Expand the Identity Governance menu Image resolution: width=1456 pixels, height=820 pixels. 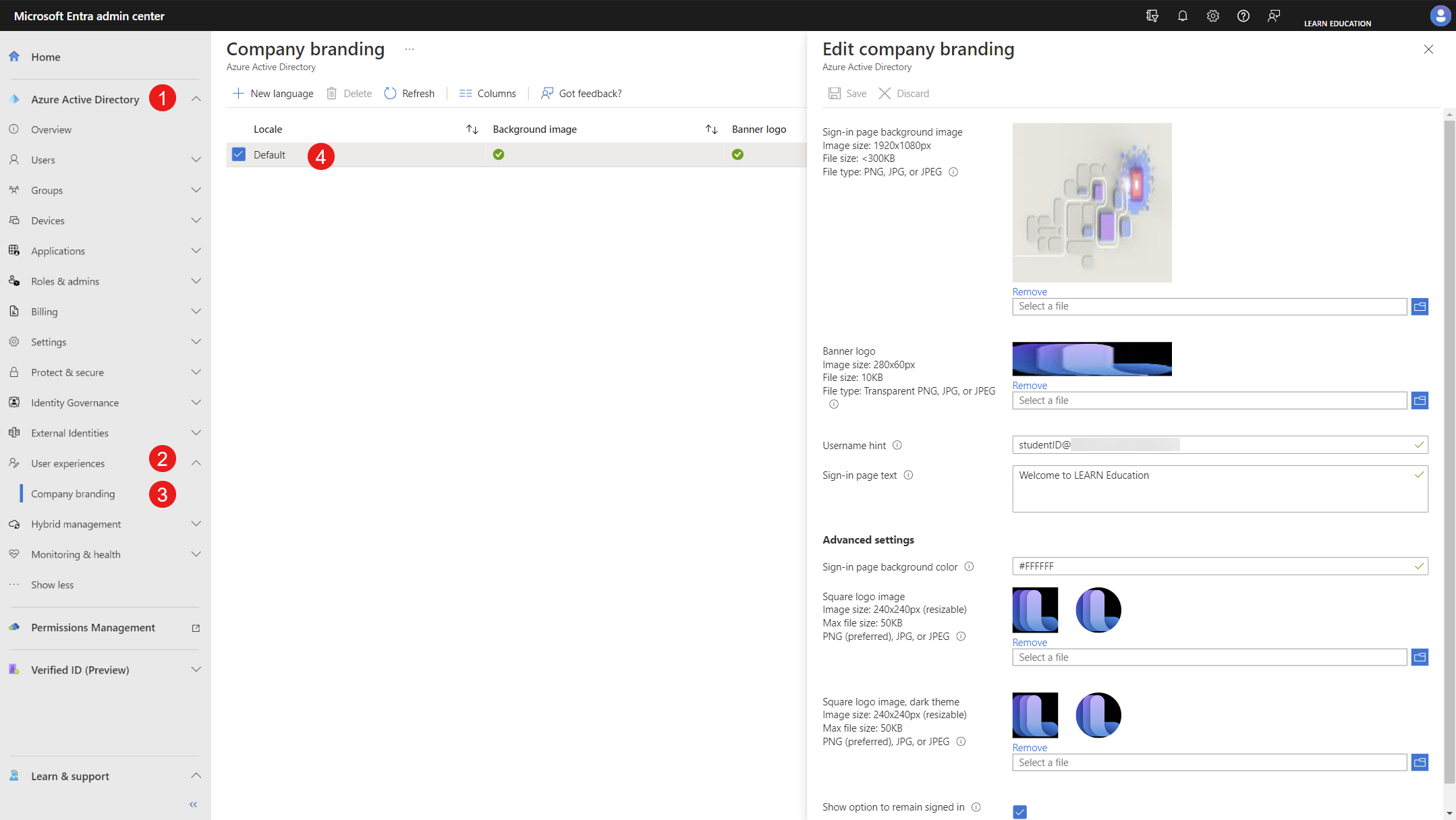(196, 403)
